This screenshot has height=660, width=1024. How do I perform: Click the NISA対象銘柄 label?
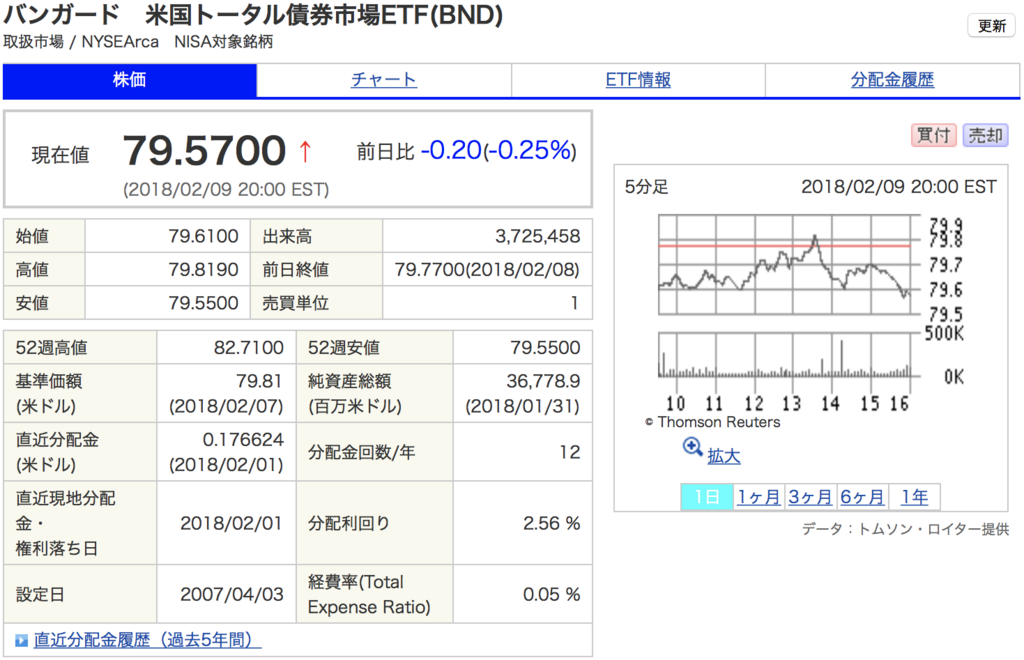pyautogui.click(x=223, y=42)
